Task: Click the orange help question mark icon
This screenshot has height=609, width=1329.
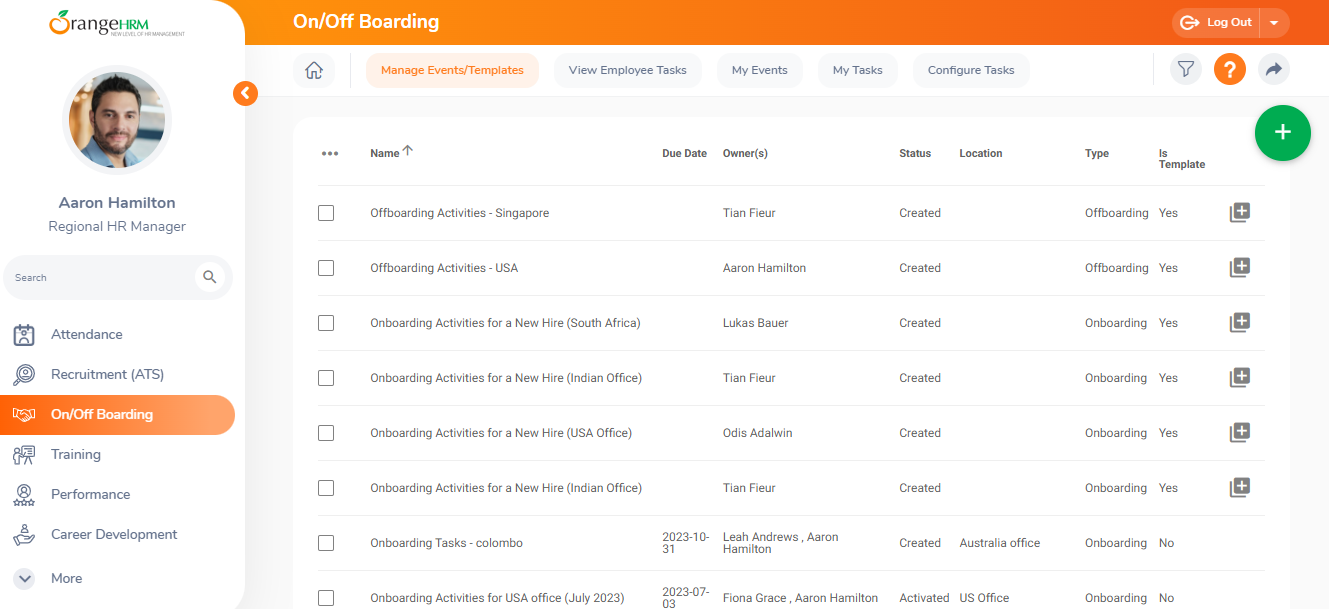Action: click(x=1229, y=70)
